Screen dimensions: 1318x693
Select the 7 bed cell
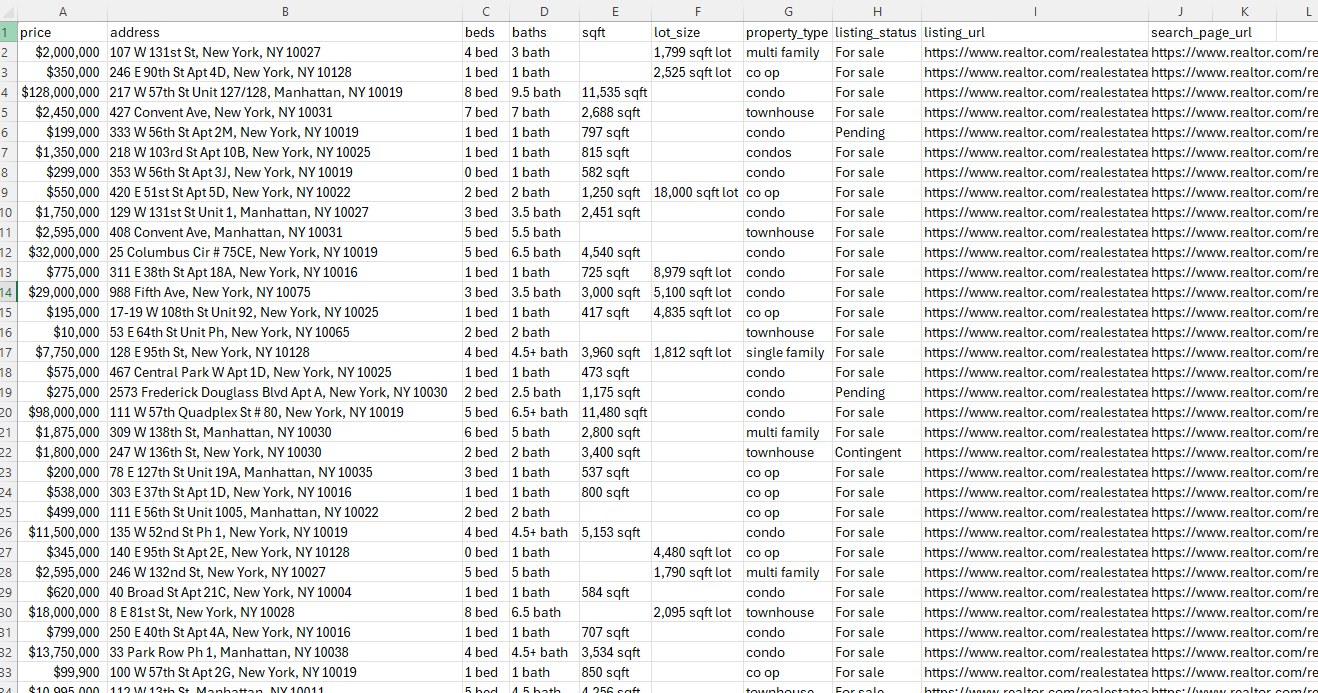(486, 112)
